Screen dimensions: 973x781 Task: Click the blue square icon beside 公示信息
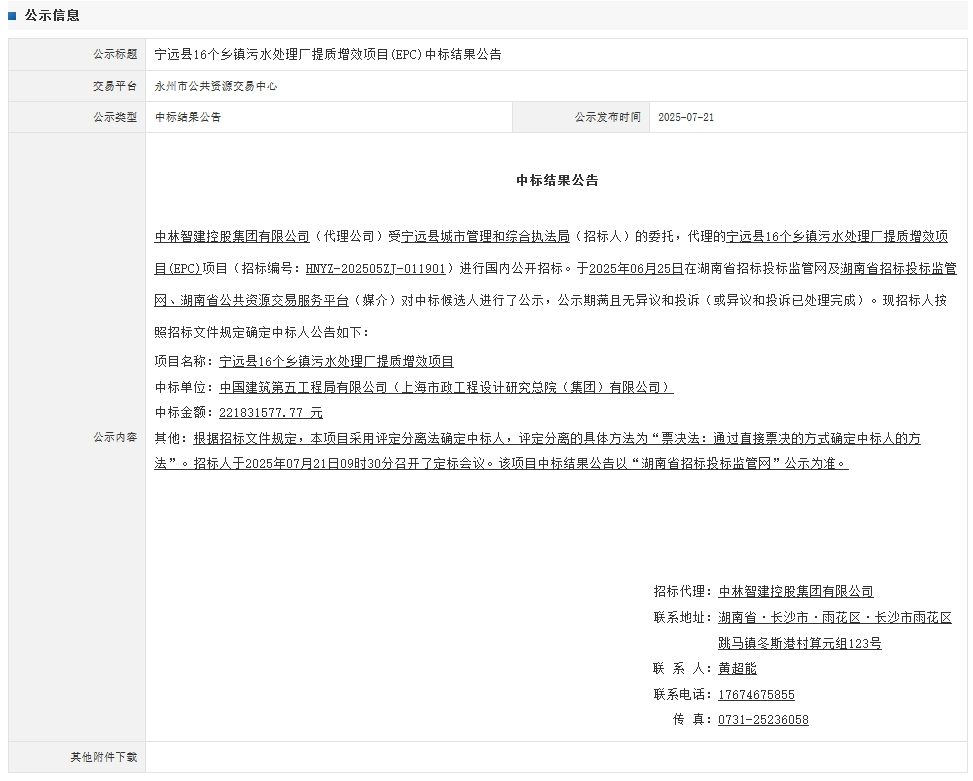pos(12,16)
